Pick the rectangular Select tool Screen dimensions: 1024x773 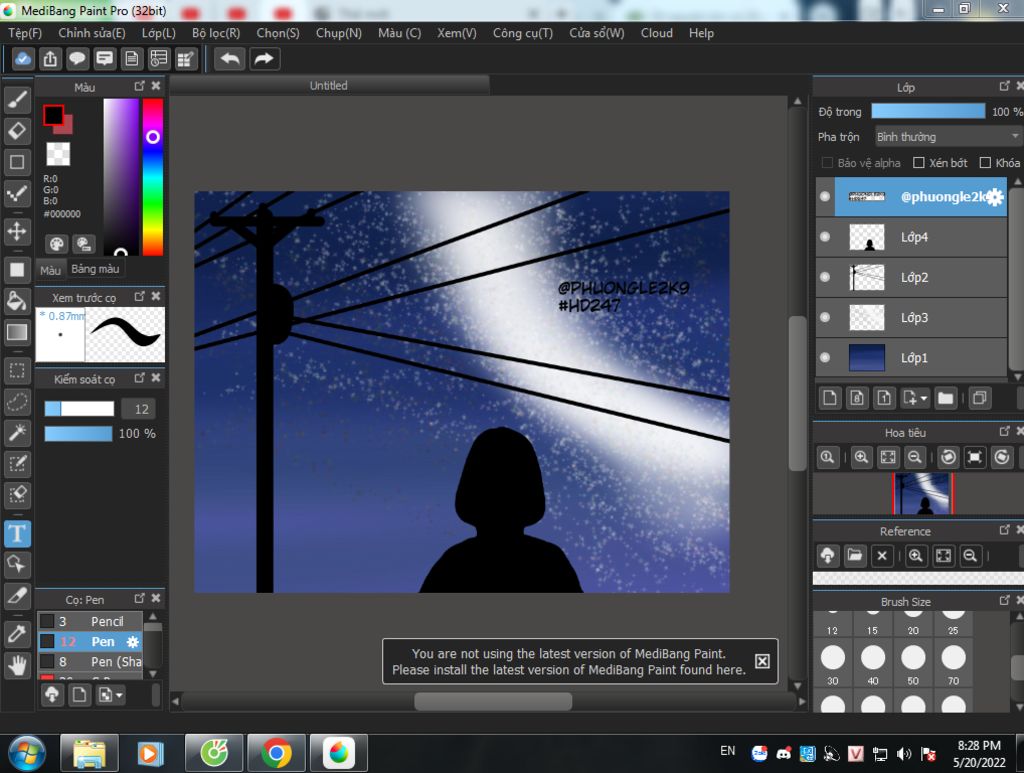(x=17, y=371)
